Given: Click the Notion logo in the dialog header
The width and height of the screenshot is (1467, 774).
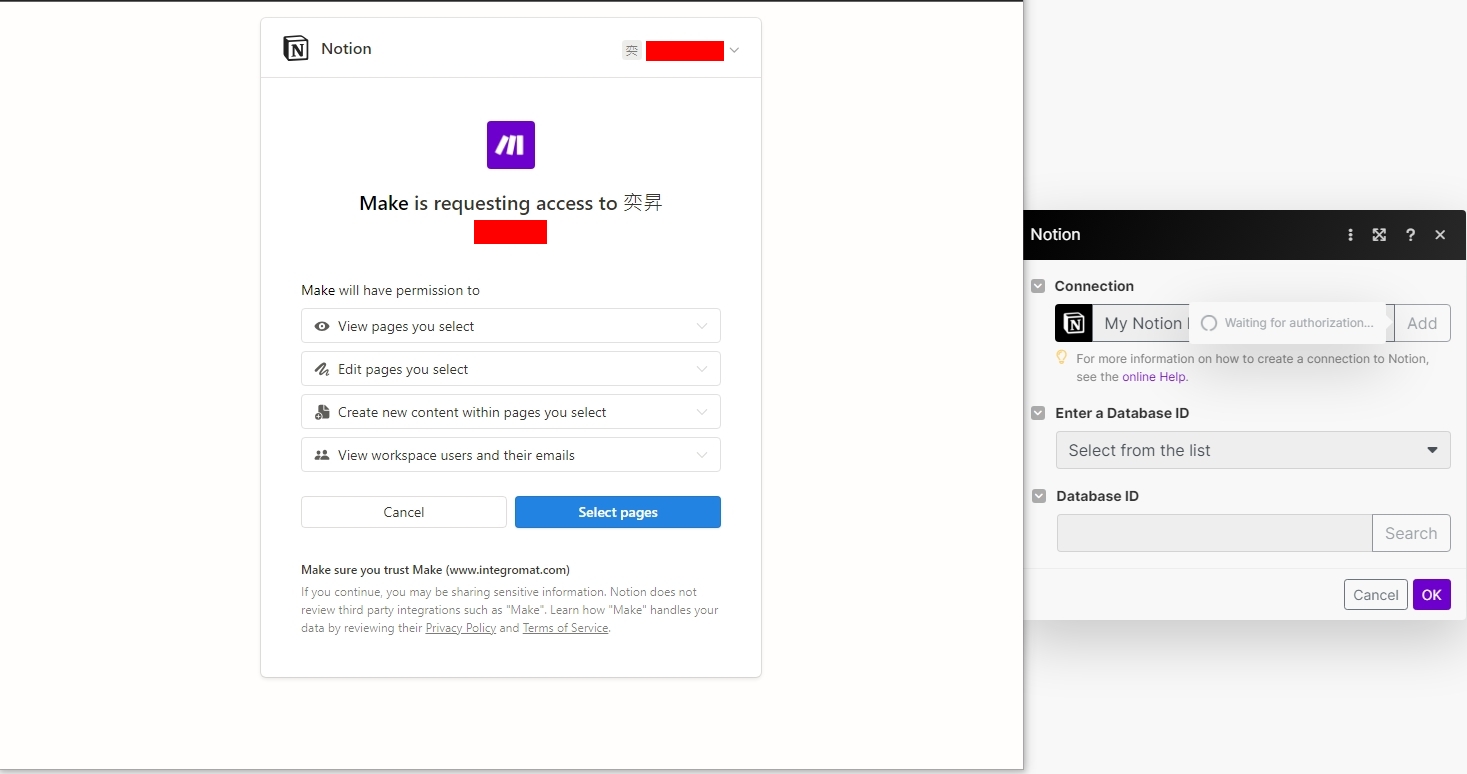Looking at the screenshot, I should tap(296, 49).
